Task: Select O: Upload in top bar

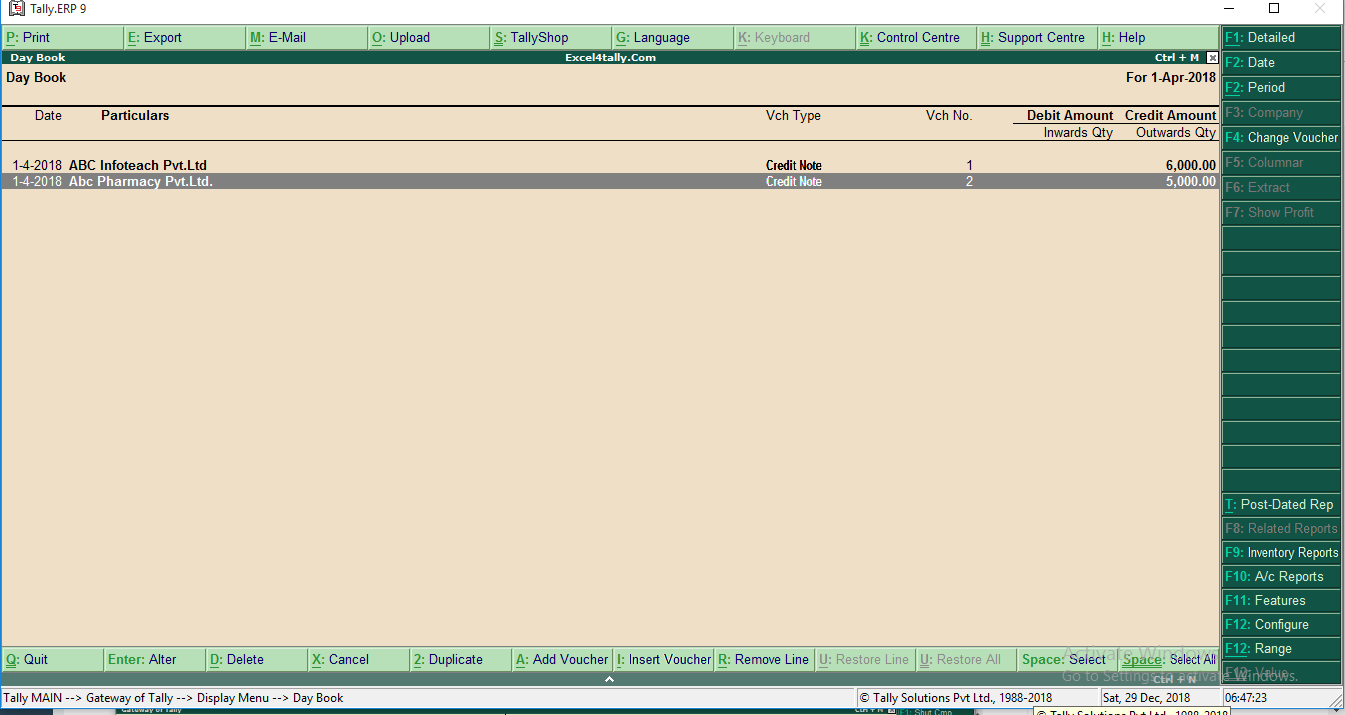Action: pos(429,38)
